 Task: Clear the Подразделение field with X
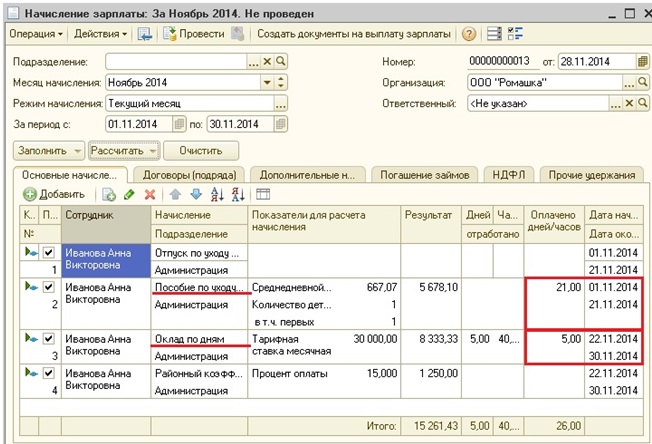267,62
